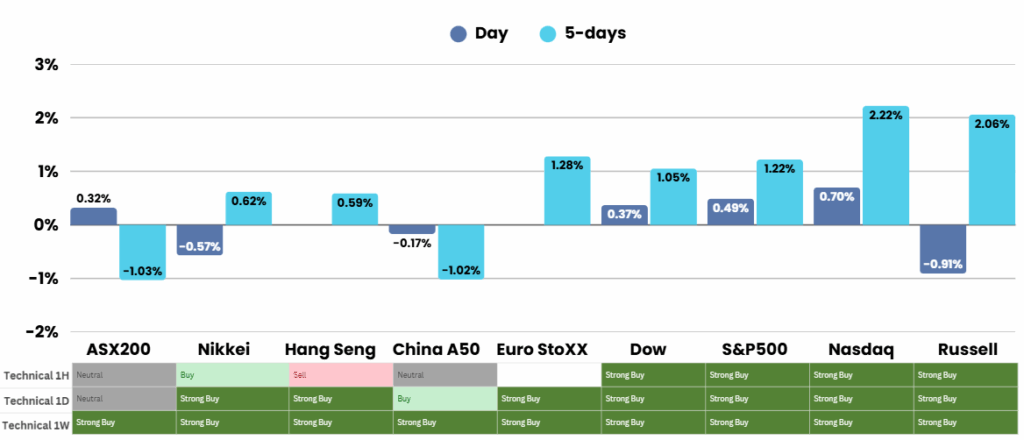
Task: Click Nikkei's Technical 1H Buy cell
Action: coord(230,375)
